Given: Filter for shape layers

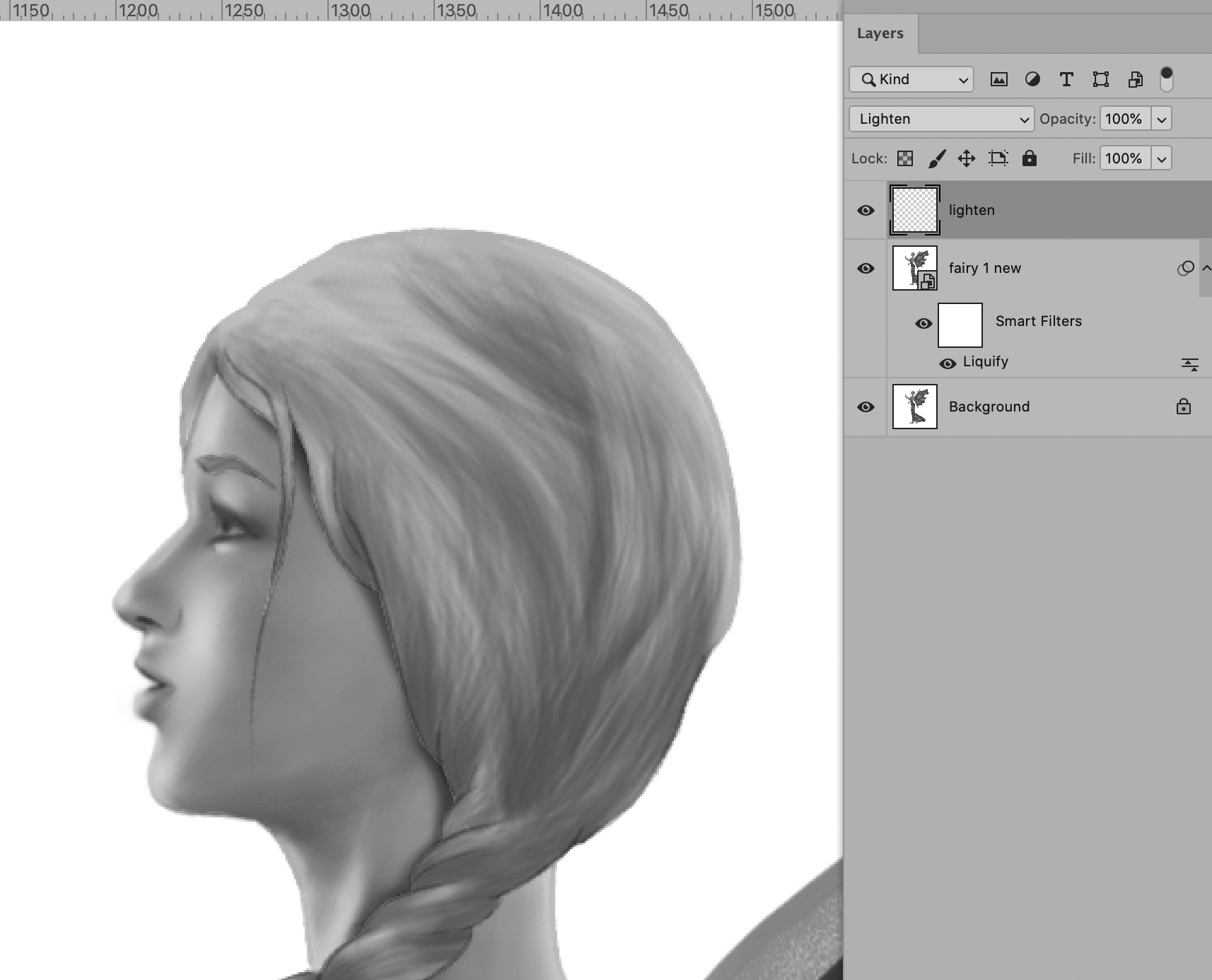Looking at the screenshot, I should 1101,79.
